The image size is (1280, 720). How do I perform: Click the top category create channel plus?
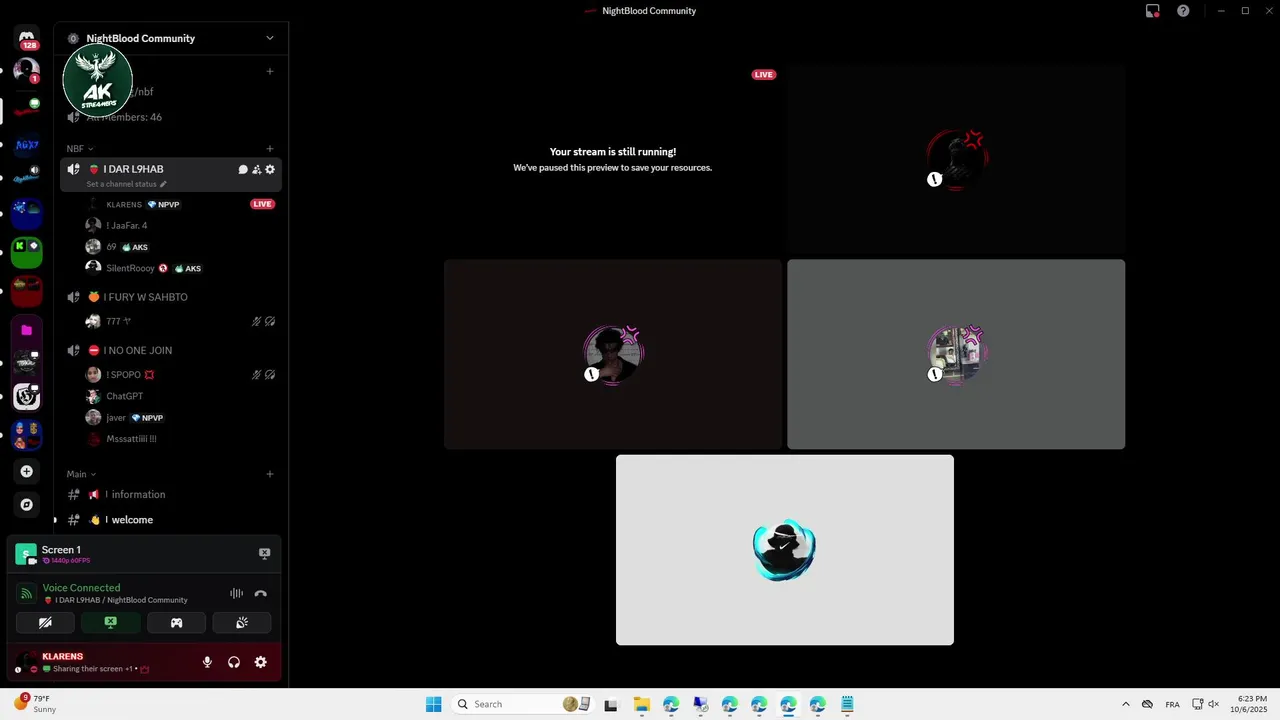click(270, 72)
